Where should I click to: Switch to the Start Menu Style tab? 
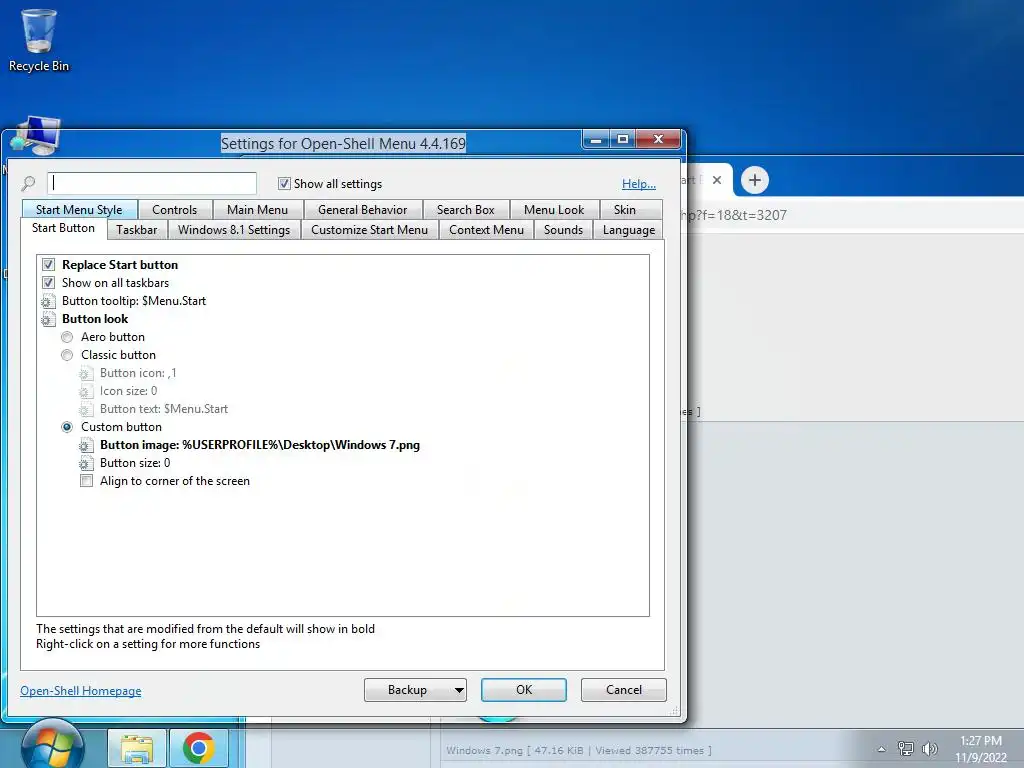tap(79, 210)
